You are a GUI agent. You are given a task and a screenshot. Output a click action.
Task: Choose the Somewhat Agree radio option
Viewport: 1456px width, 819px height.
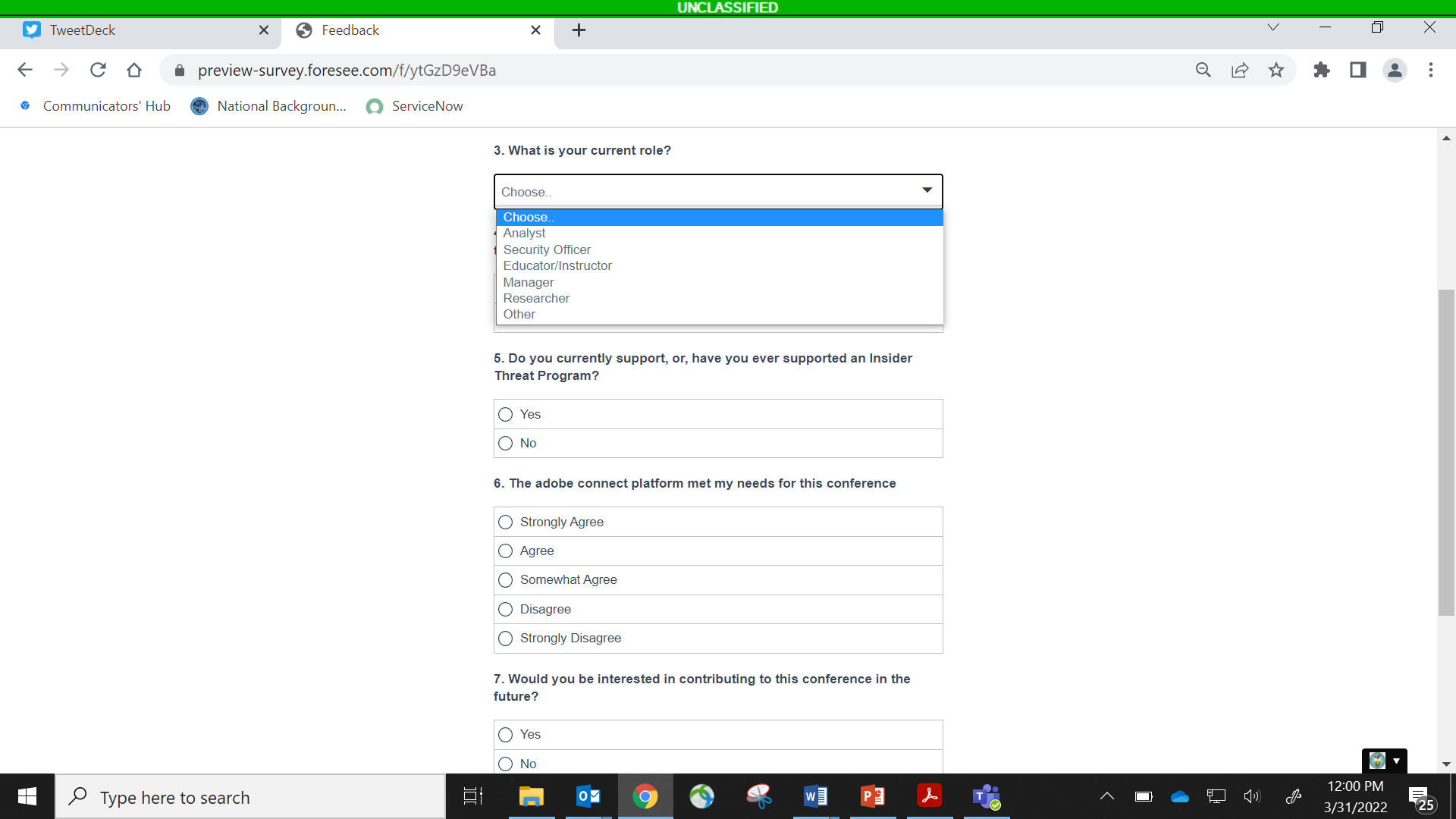point(506,580)
